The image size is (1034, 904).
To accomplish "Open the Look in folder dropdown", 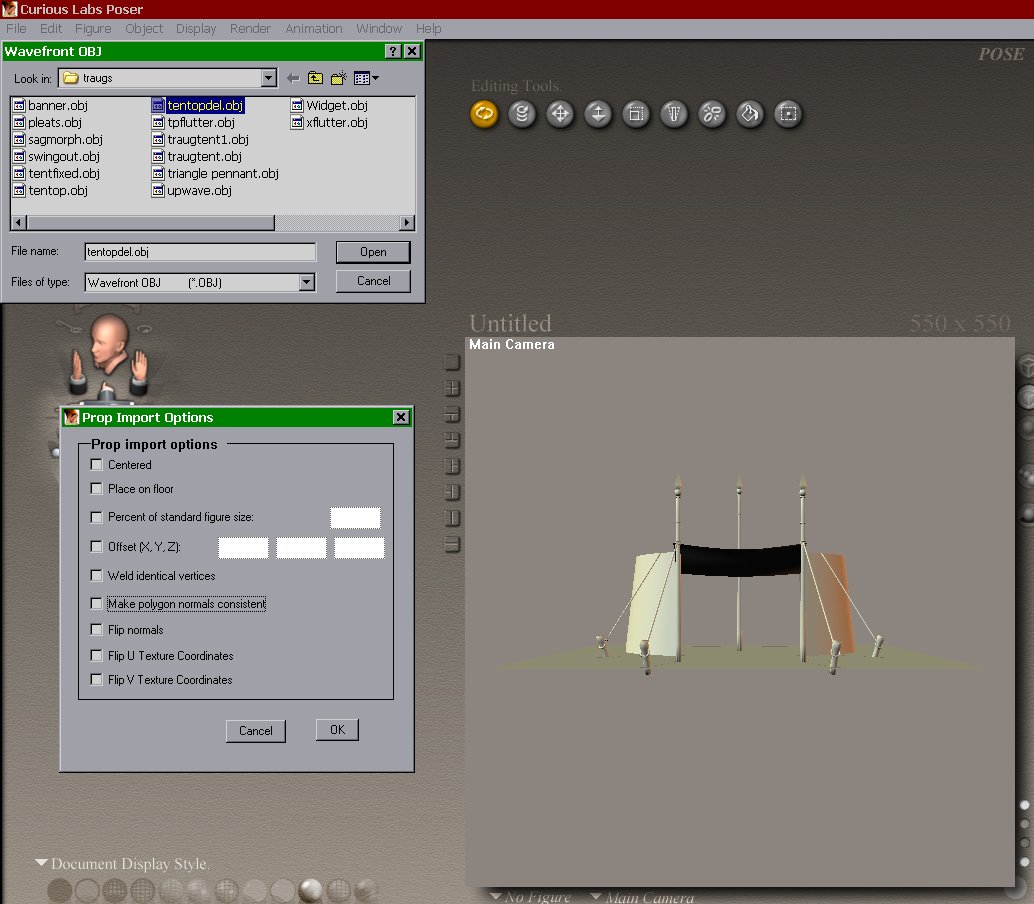I will [268, 78].
